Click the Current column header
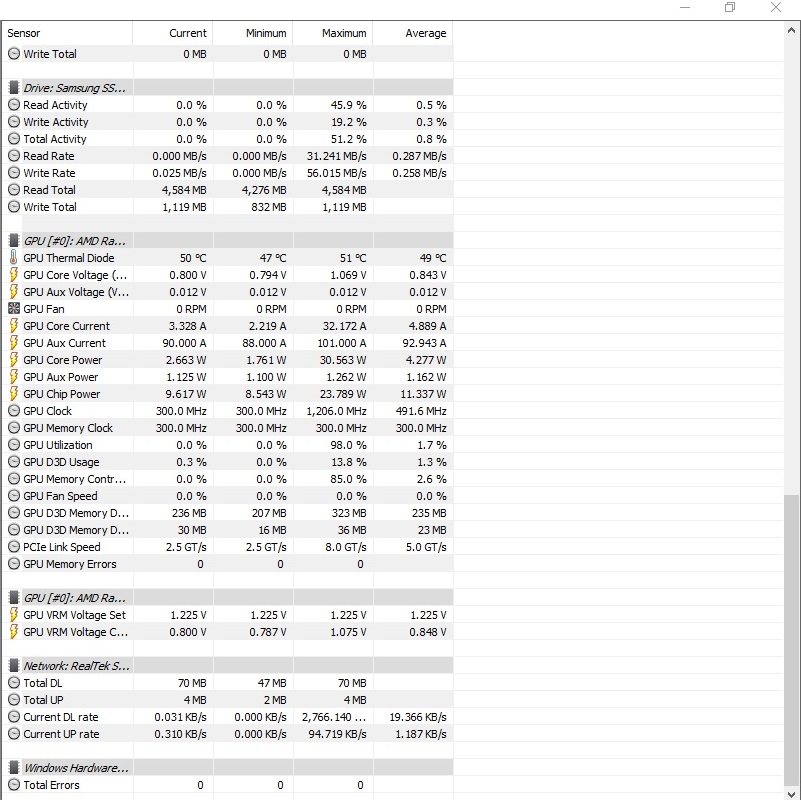801x800 pixels. [173, 33]
